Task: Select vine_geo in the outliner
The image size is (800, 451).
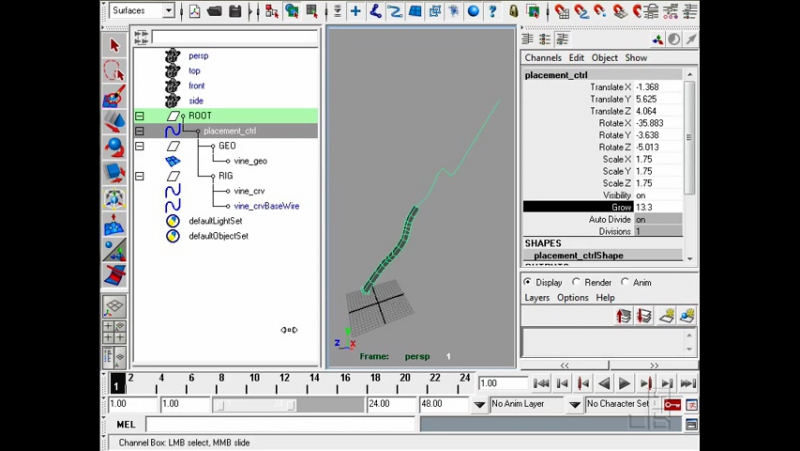Action: [250, 161]
